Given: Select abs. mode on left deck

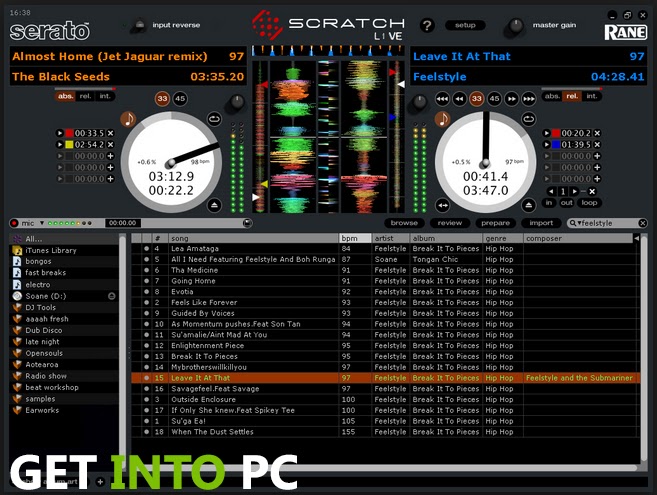Looking at the screenshot, I should [x=65, y=96].
